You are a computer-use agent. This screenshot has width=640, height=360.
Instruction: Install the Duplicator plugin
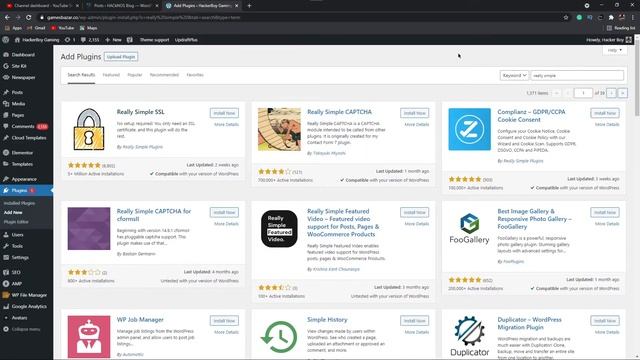605,321
